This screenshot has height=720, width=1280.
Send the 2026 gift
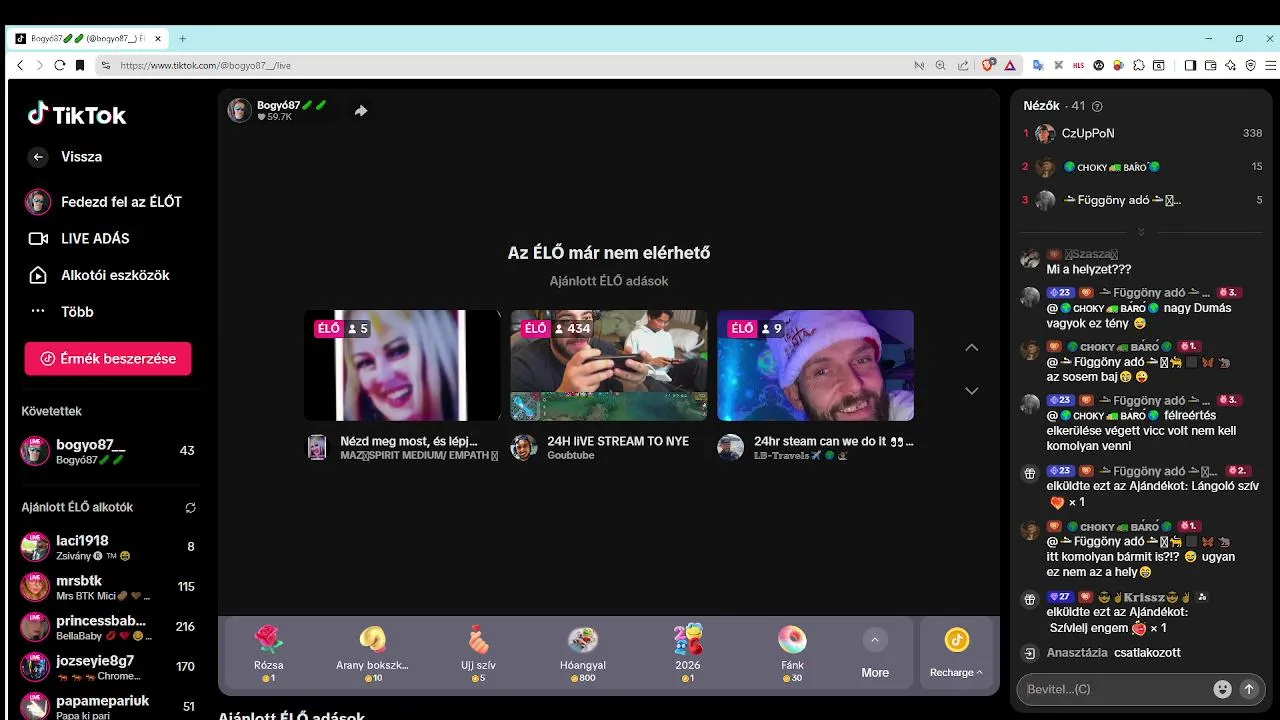click(x=688, y=653)
